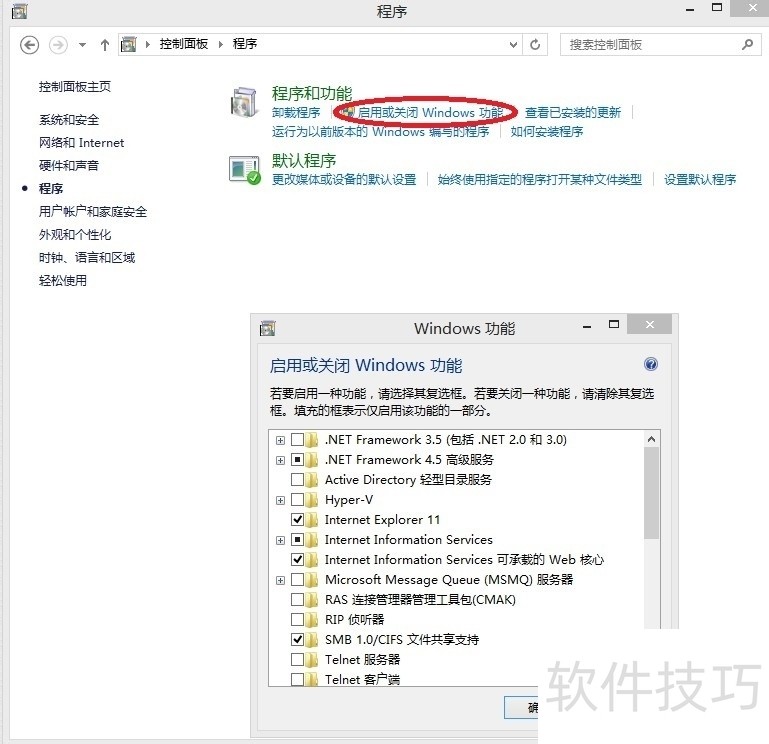Go up one level with Up arrow
The height and width of the screenshot is (744, 769).
(104, 45)
